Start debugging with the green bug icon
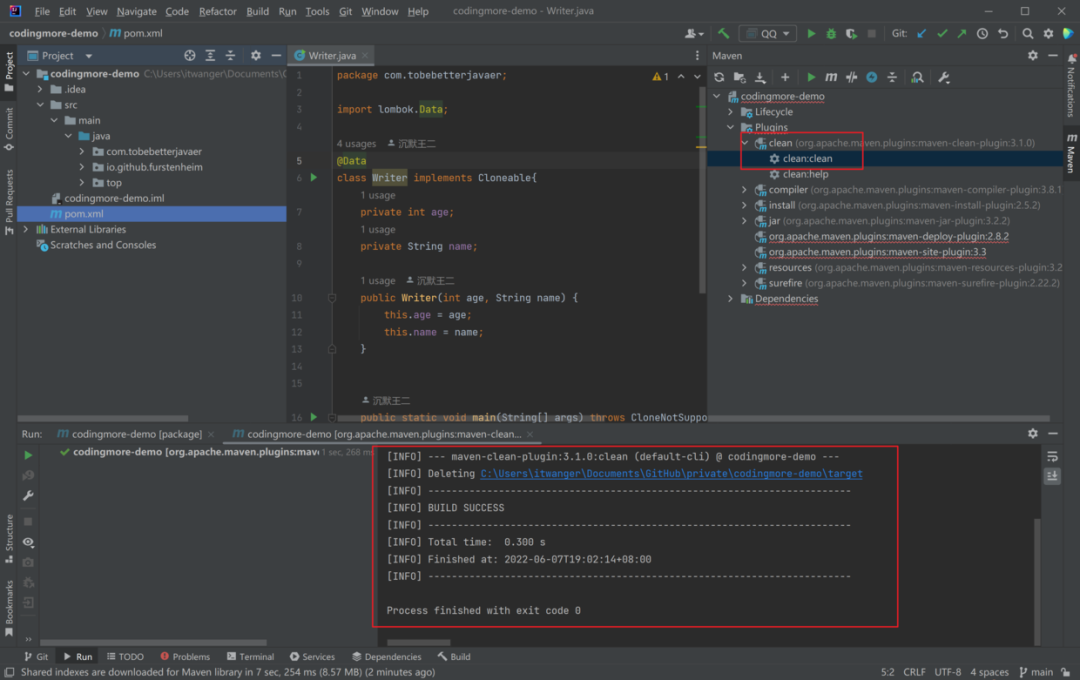1080x680 pixels. click(x=831, y=33)
